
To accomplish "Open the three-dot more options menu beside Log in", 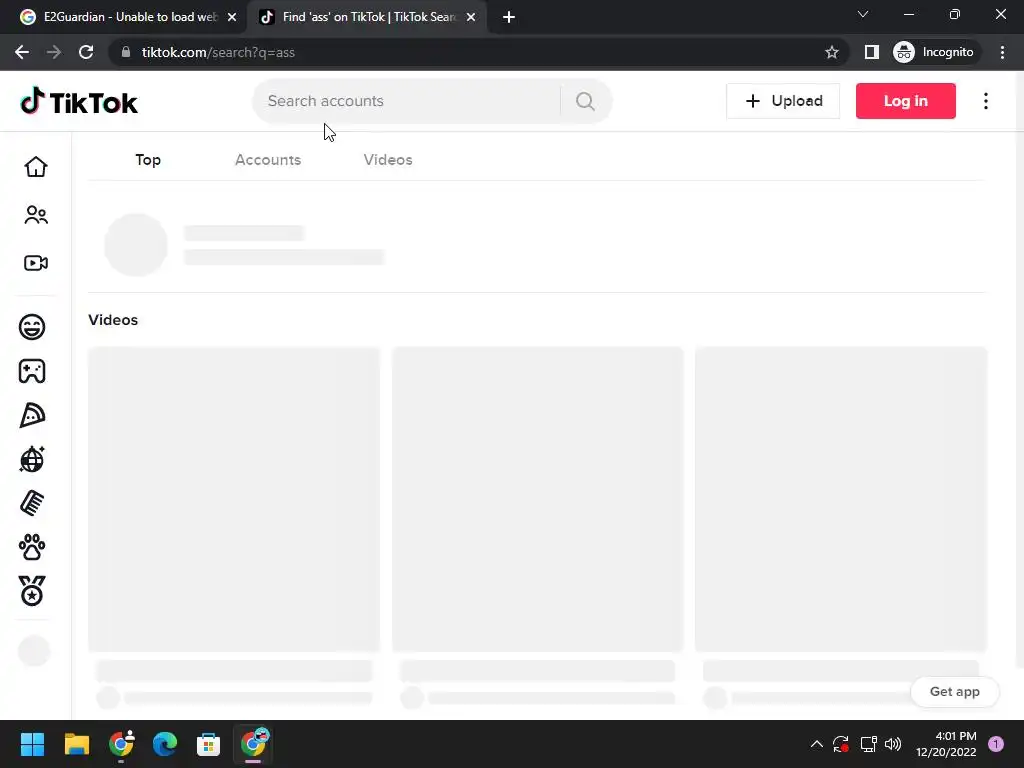I will (x=985, y=101).
